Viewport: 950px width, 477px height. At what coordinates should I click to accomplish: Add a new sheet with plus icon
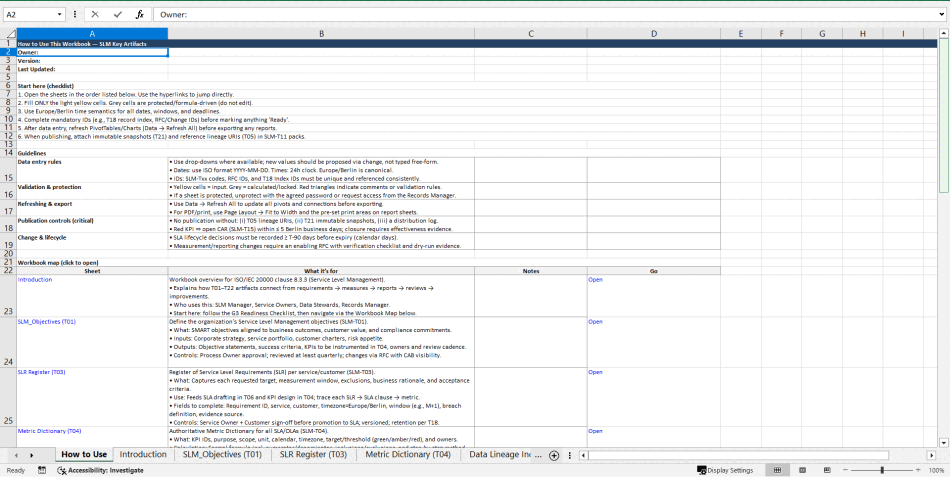click(553, 455)
